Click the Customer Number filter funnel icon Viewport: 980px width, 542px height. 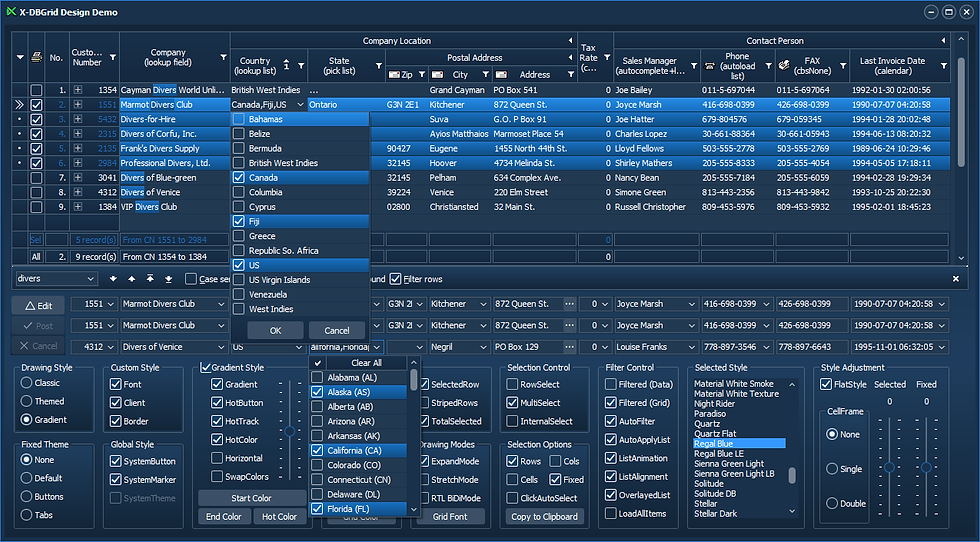pyautogui.click(x=112, y=58)
